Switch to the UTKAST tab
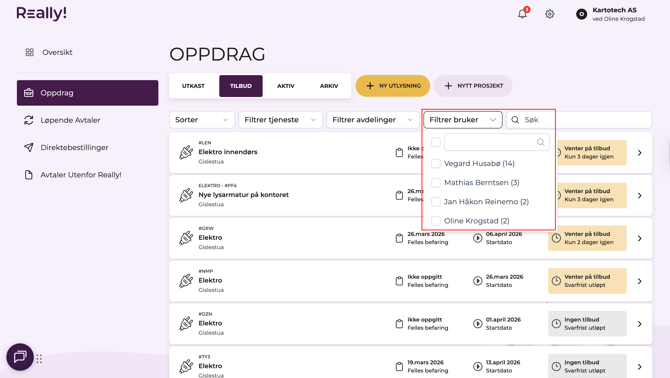Screen dimensions: 670x378 (193, 86)
